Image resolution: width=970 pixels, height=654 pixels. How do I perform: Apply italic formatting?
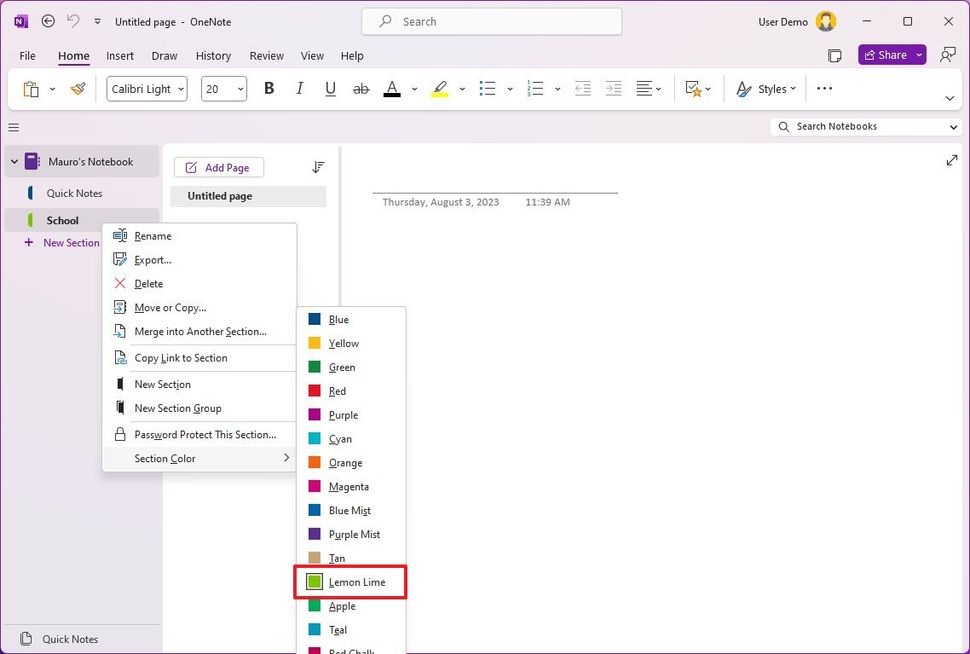tap(299, 89)
